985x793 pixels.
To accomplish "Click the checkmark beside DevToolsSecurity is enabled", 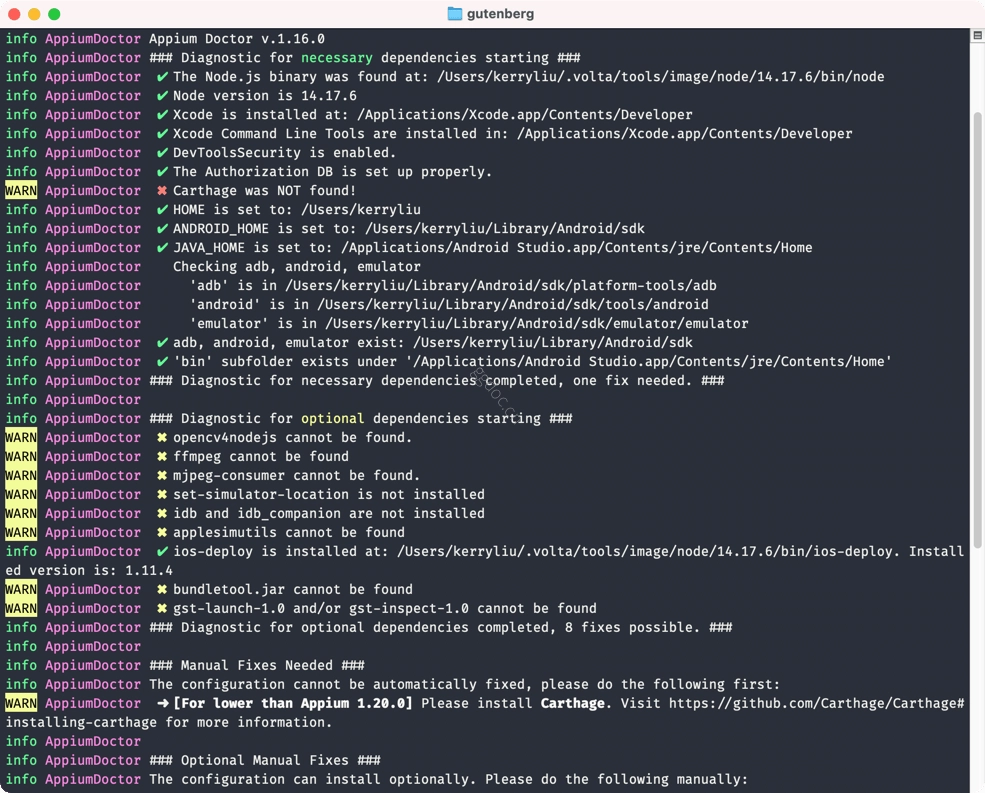I will (x=162, y=153).
